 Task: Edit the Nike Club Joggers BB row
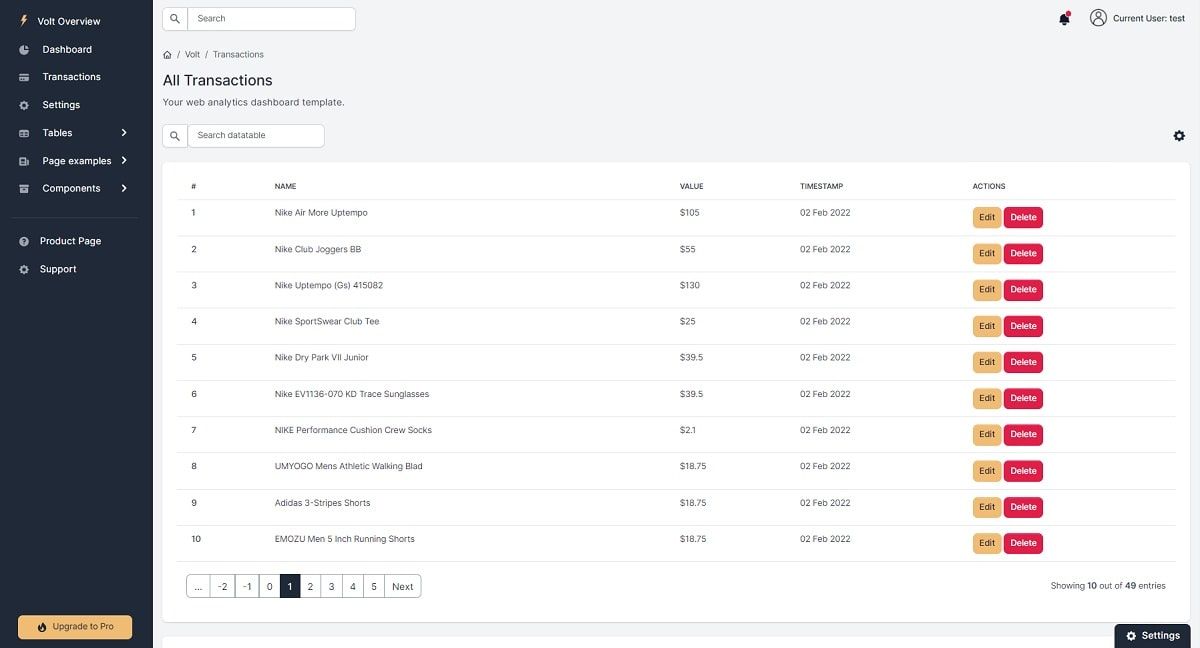(987, 254)
